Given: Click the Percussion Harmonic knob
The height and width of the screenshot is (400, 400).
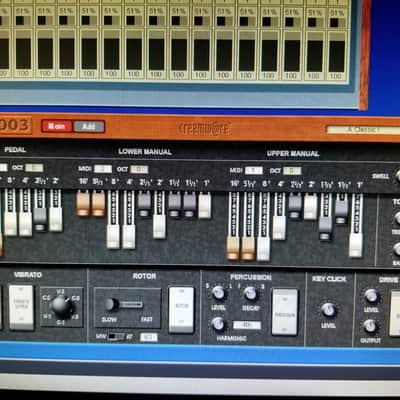Looking at the screenshot, I should [218, 324].
